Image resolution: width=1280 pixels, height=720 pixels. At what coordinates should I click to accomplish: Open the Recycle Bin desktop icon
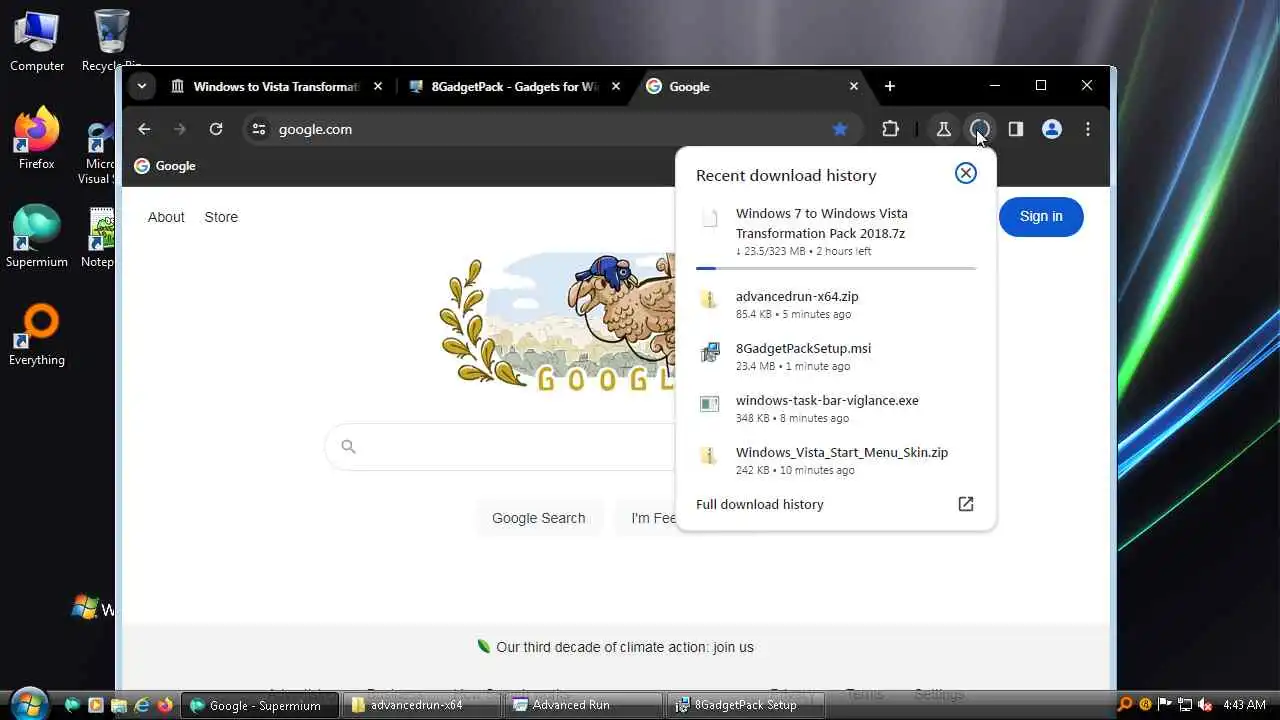click(x=111, y=42)
